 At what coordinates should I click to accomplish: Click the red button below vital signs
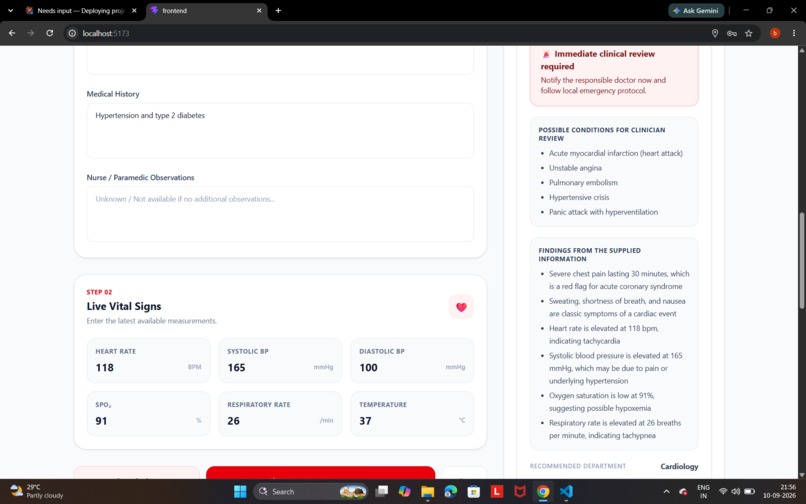[320, 473]
